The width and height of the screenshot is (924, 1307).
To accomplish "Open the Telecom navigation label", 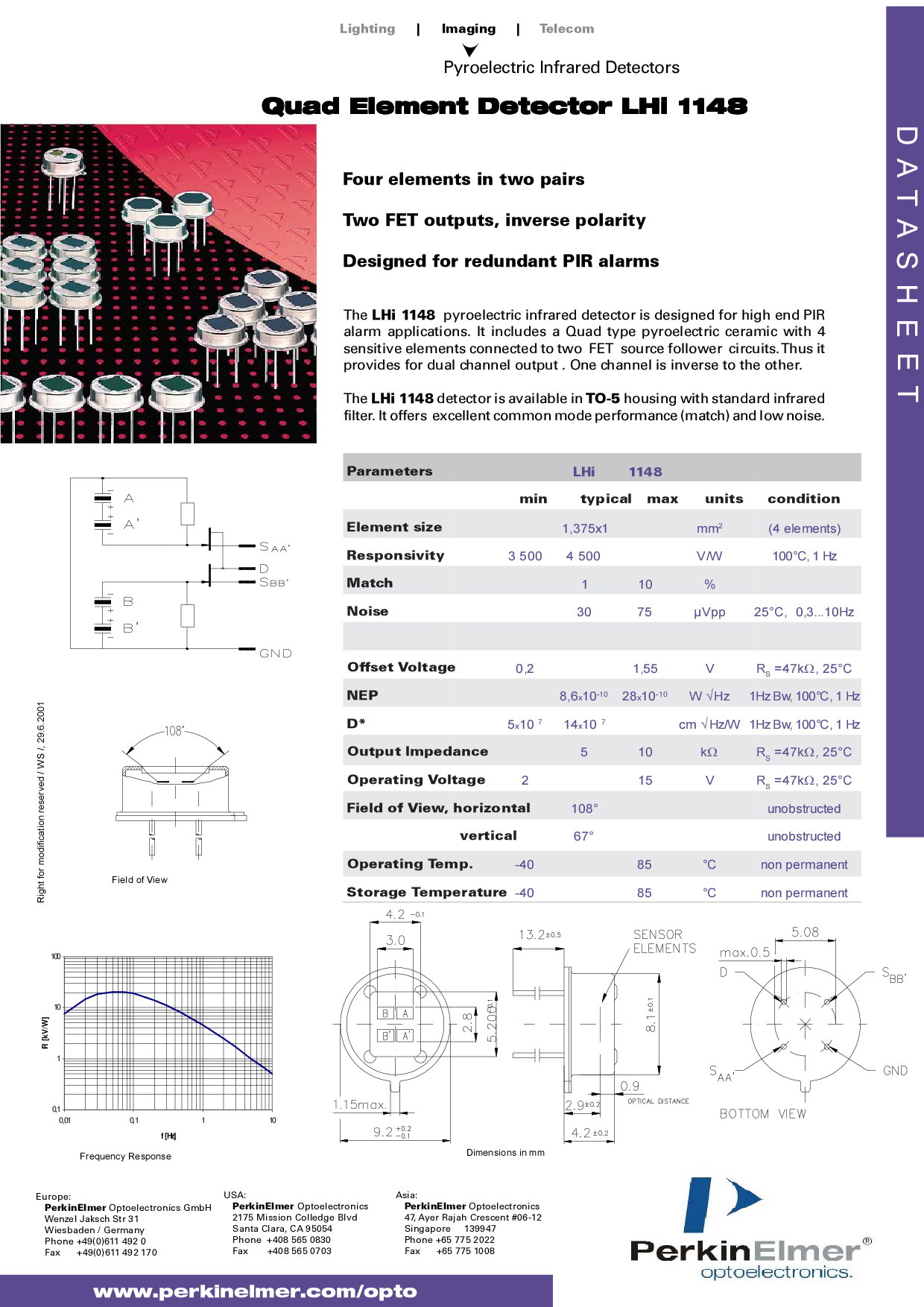I will tap(566, 29).
